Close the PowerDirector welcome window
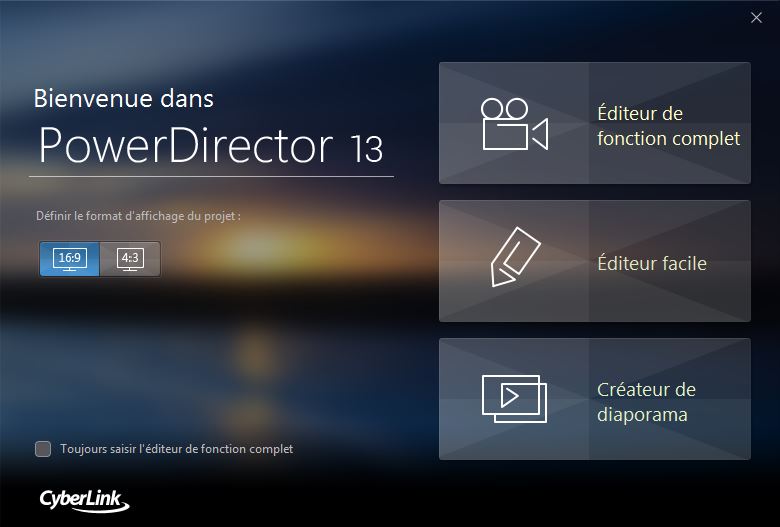Viewport: 780px width, 527px height. 756,18
